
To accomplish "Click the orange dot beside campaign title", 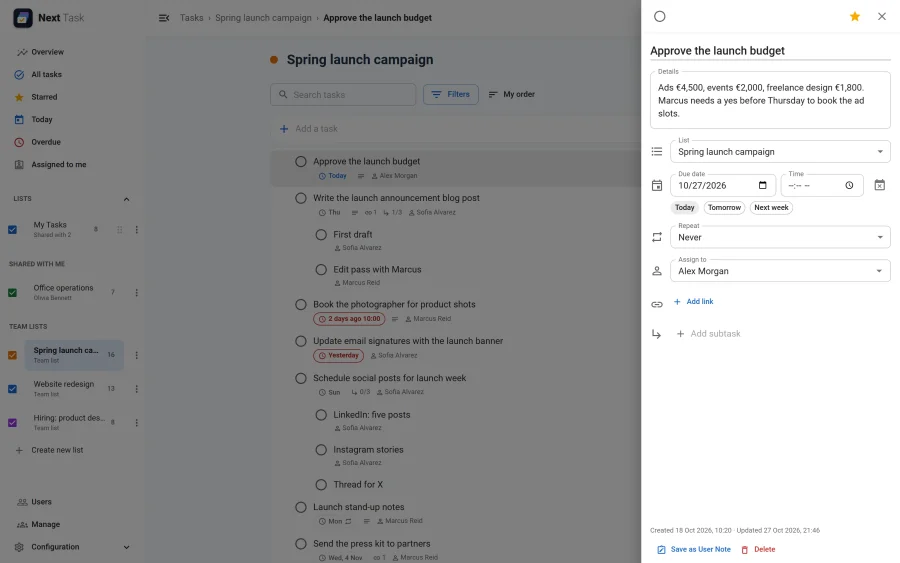I will 274,60.
